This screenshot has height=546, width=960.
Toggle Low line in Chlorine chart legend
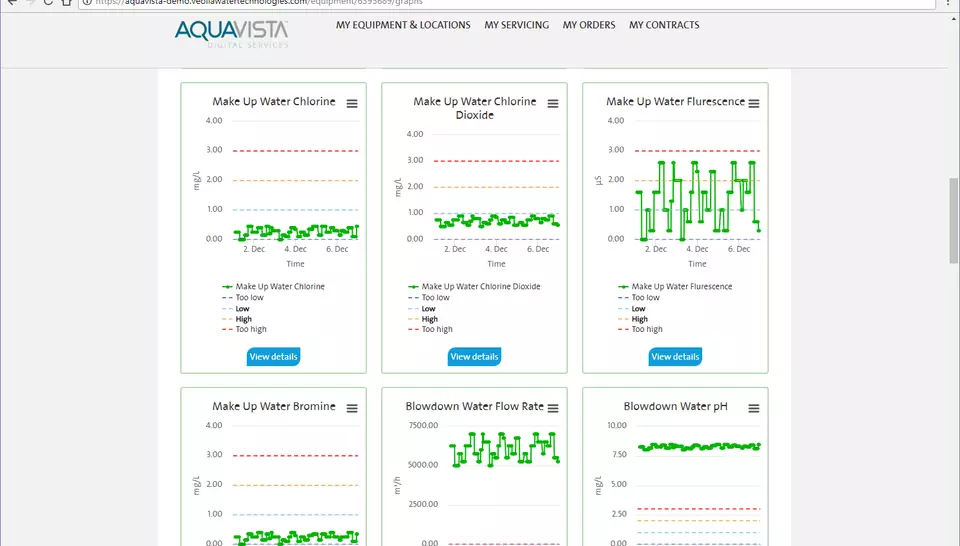pyautogui.click(x=236, y=309)
